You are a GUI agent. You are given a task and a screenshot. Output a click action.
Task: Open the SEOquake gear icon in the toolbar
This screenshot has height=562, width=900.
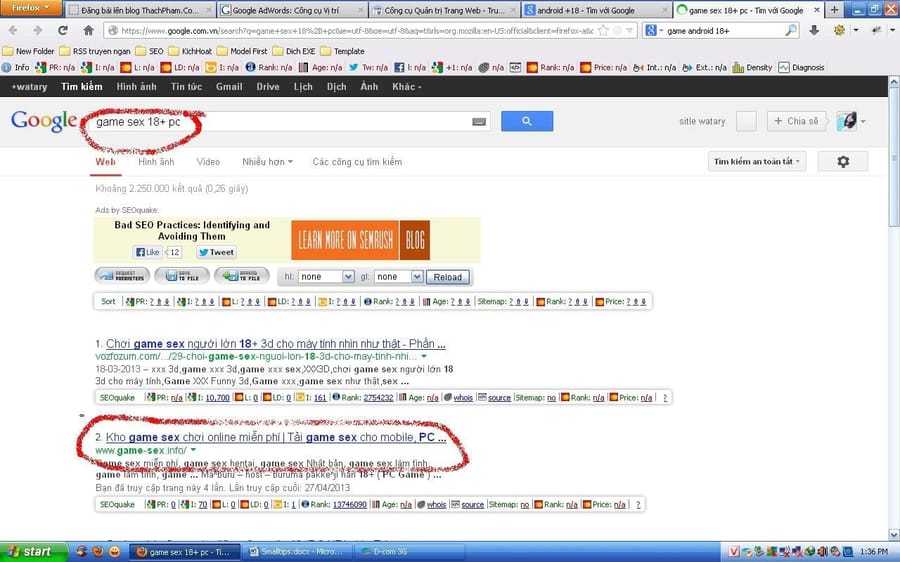[839, 30]
